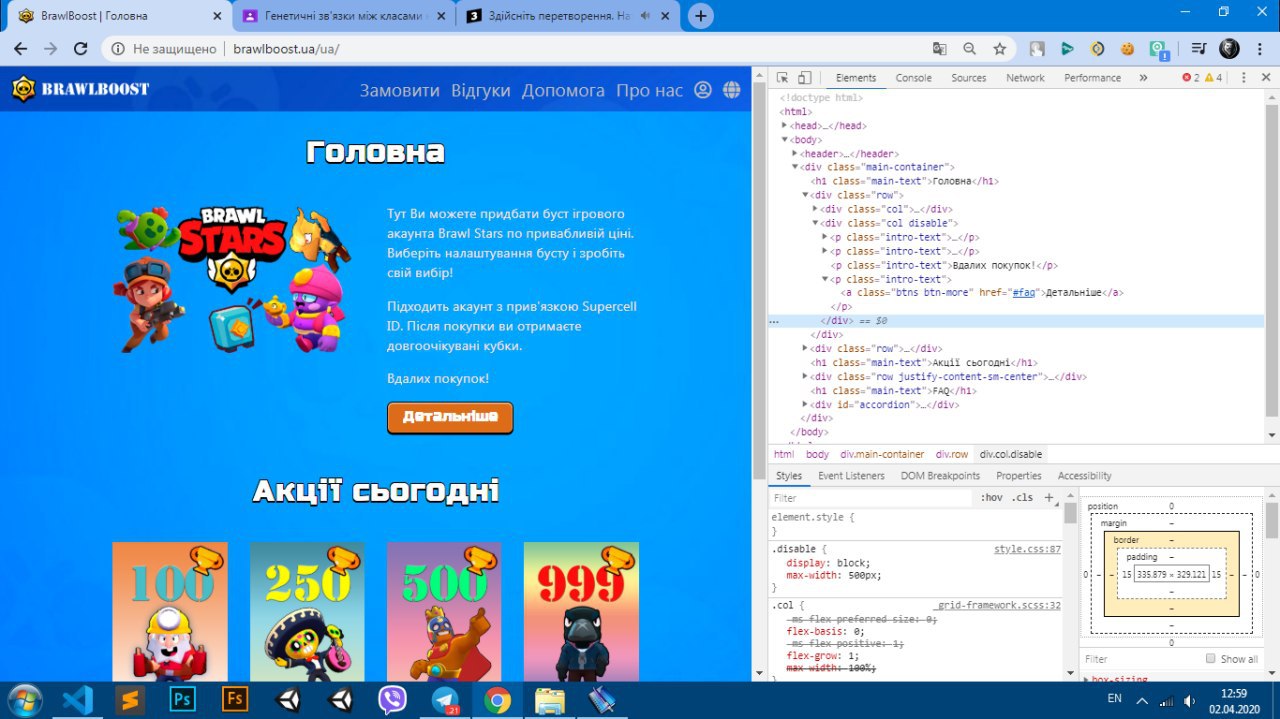Screen dimensions: 1280x719
Task: Click the 100 trophies offer card
Action: [x=170, y=612]
